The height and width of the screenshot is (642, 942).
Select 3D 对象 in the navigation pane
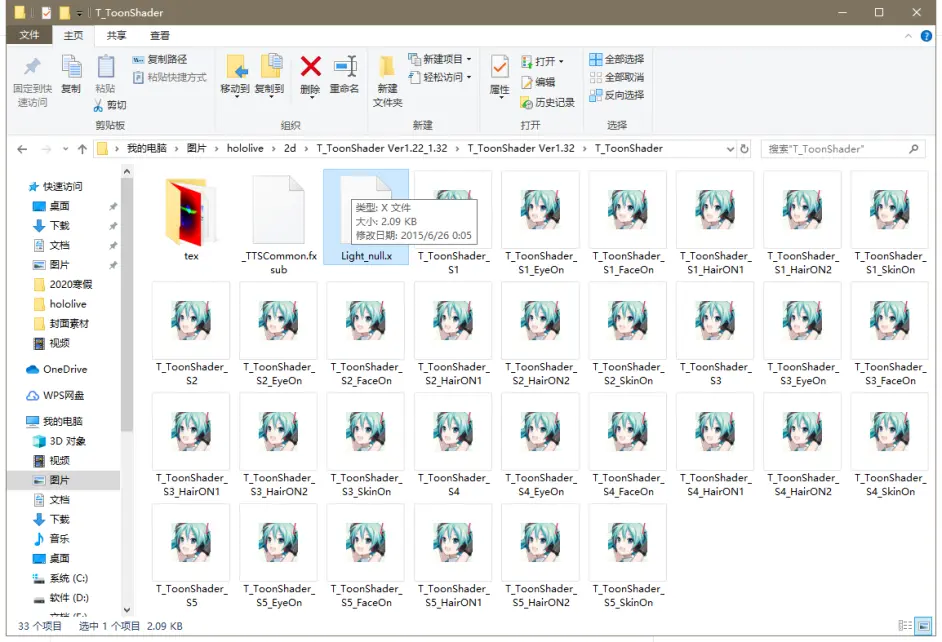point(59,441)
